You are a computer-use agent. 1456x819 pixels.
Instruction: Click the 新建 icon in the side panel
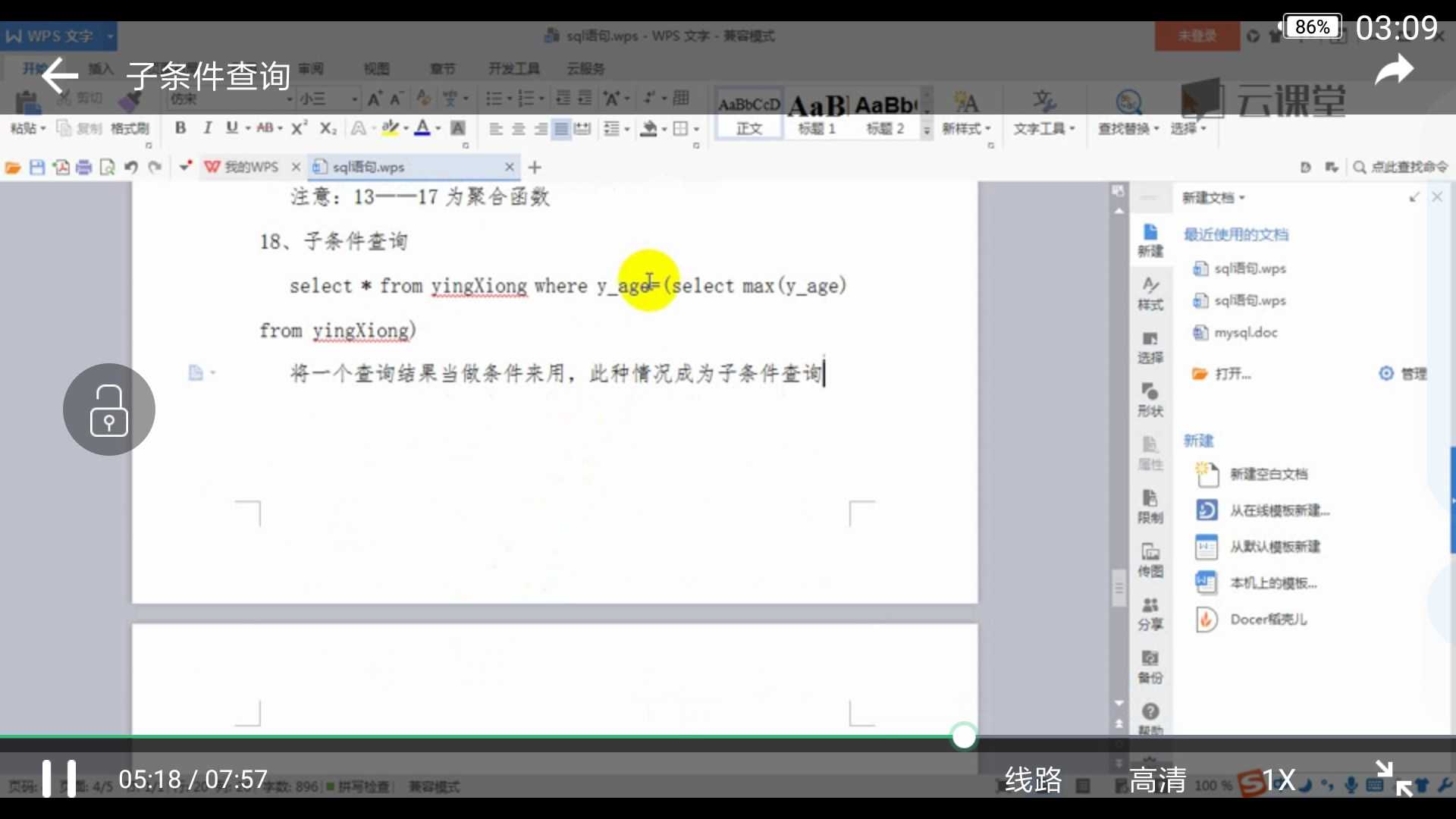pyautogui.click(x=1150, y=241)
